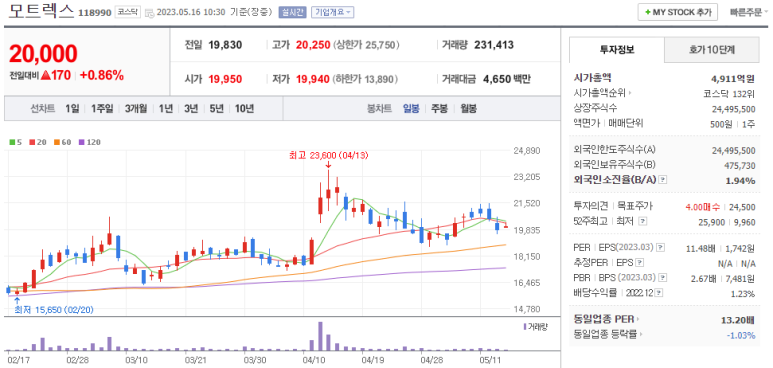The image size is (773, 368).
Task: Click the green 5-day moving average legend
Action: point(16,142)
